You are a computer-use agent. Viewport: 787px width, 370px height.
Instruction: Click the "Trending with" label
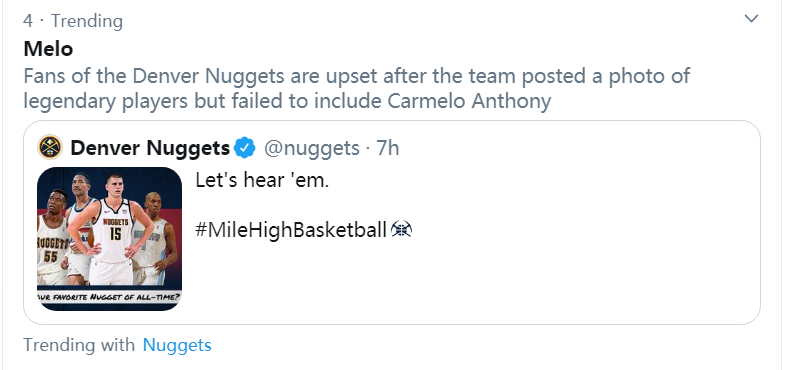click(79, 345)
